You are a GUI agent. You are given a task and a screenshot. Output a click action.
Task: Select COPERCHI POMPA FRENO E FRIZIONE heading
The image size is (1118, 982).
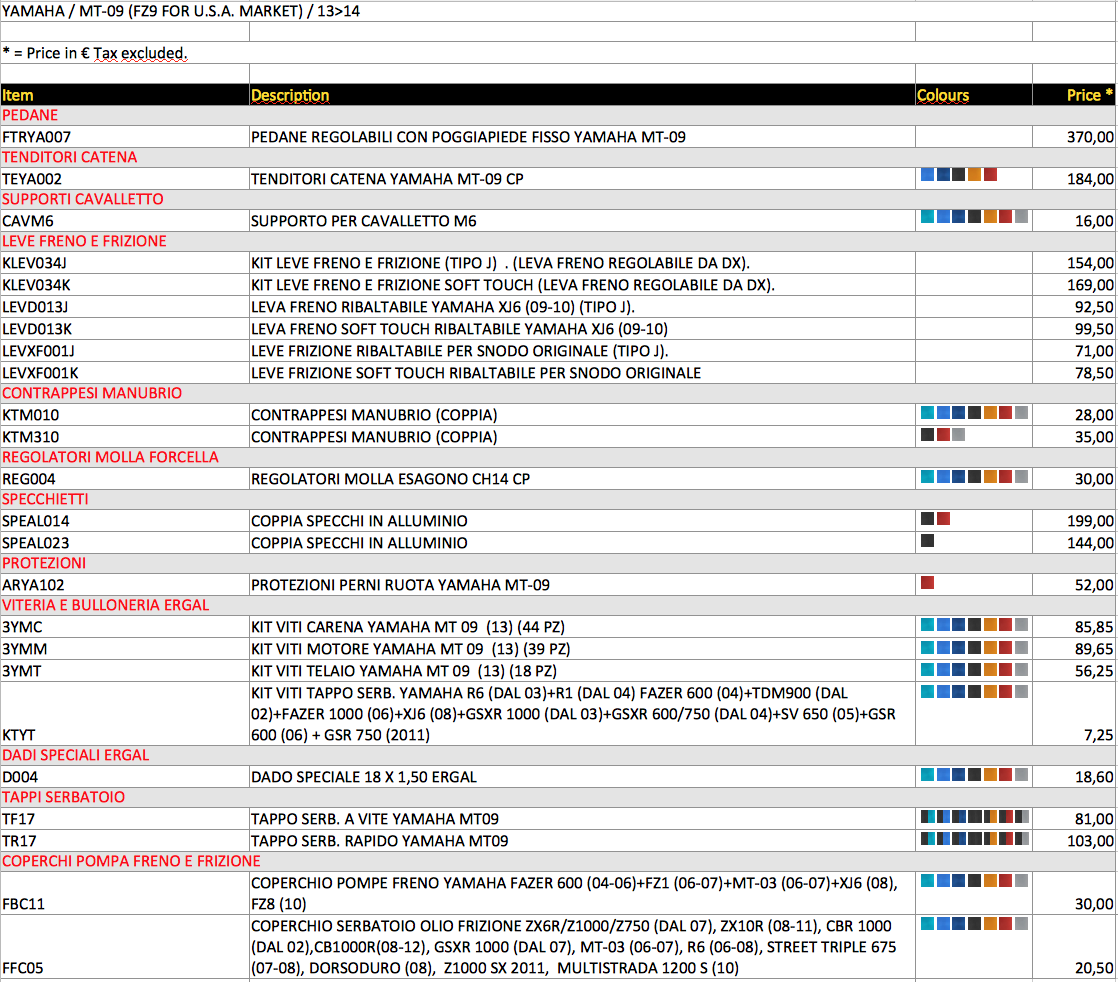click(131, 861)
